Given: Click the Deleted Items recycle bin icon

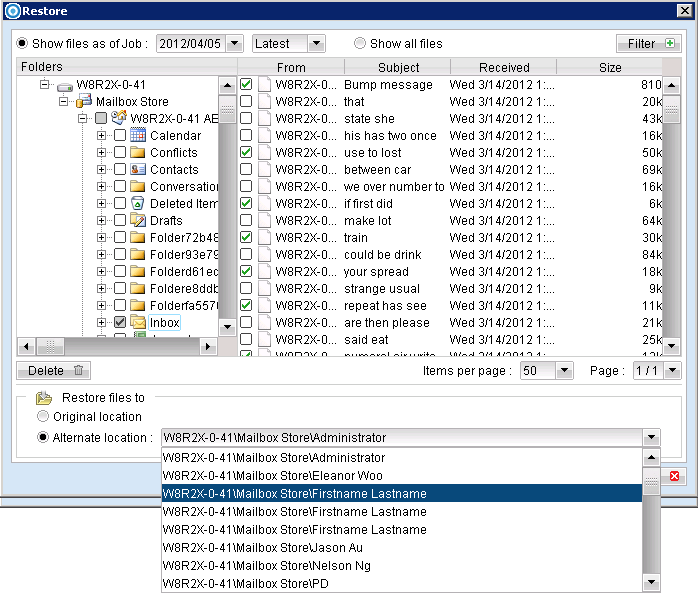Looking at the screenshot, I should pyautogui.click(x=138, y=204).
